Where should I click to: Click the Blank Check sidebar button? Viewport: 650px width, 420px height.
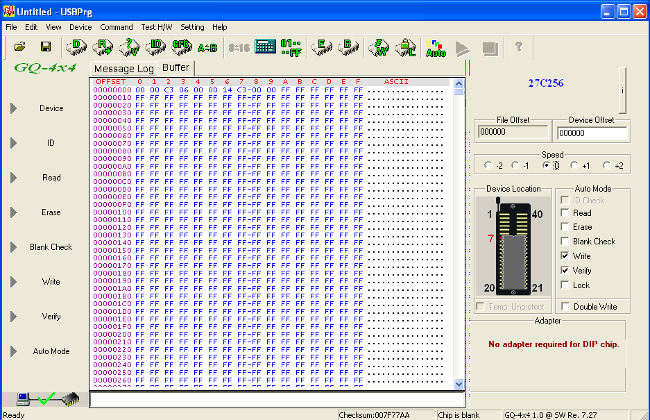(x=51, y=247)
